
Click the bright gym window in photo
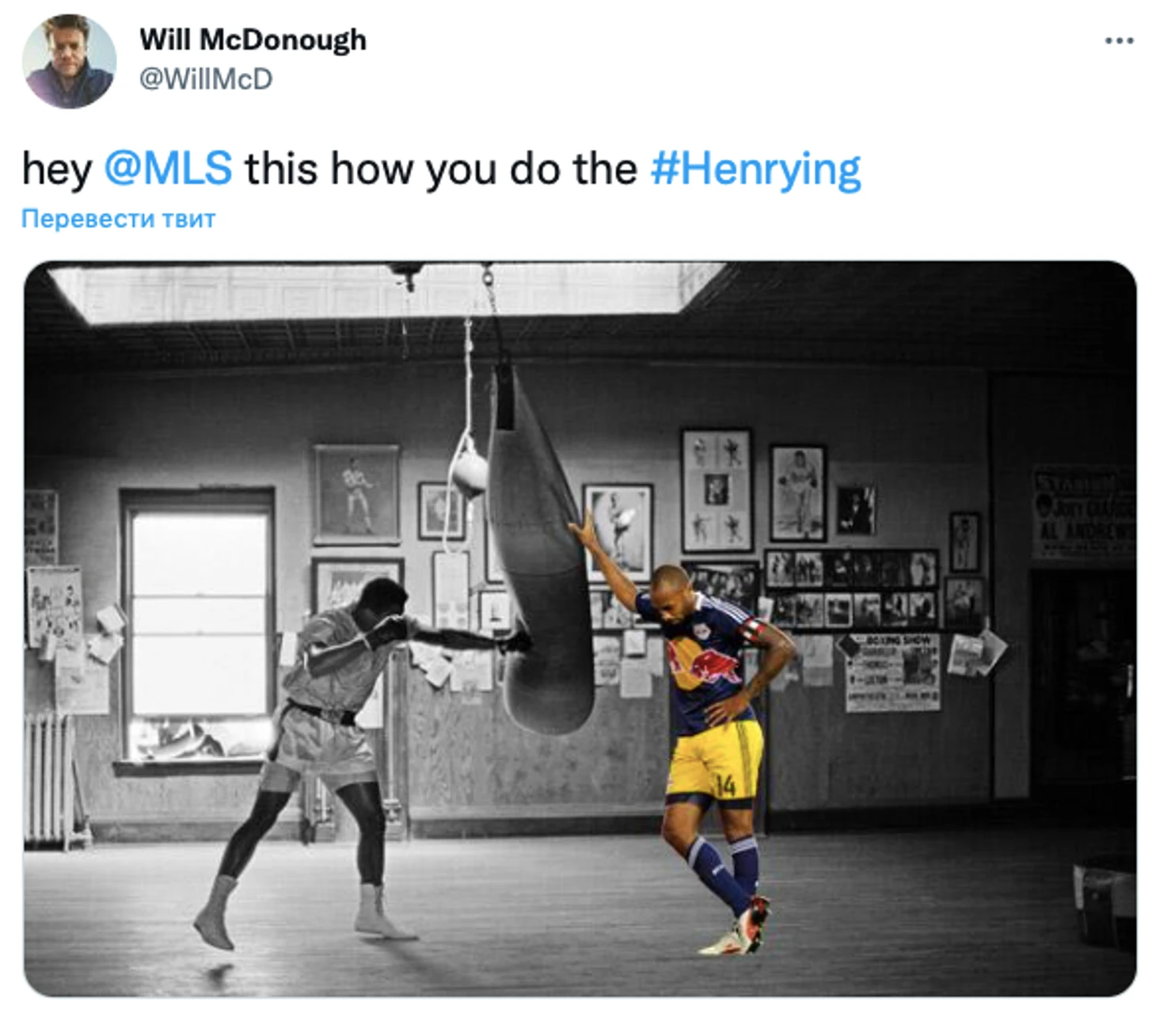click(x=200, y=626)
